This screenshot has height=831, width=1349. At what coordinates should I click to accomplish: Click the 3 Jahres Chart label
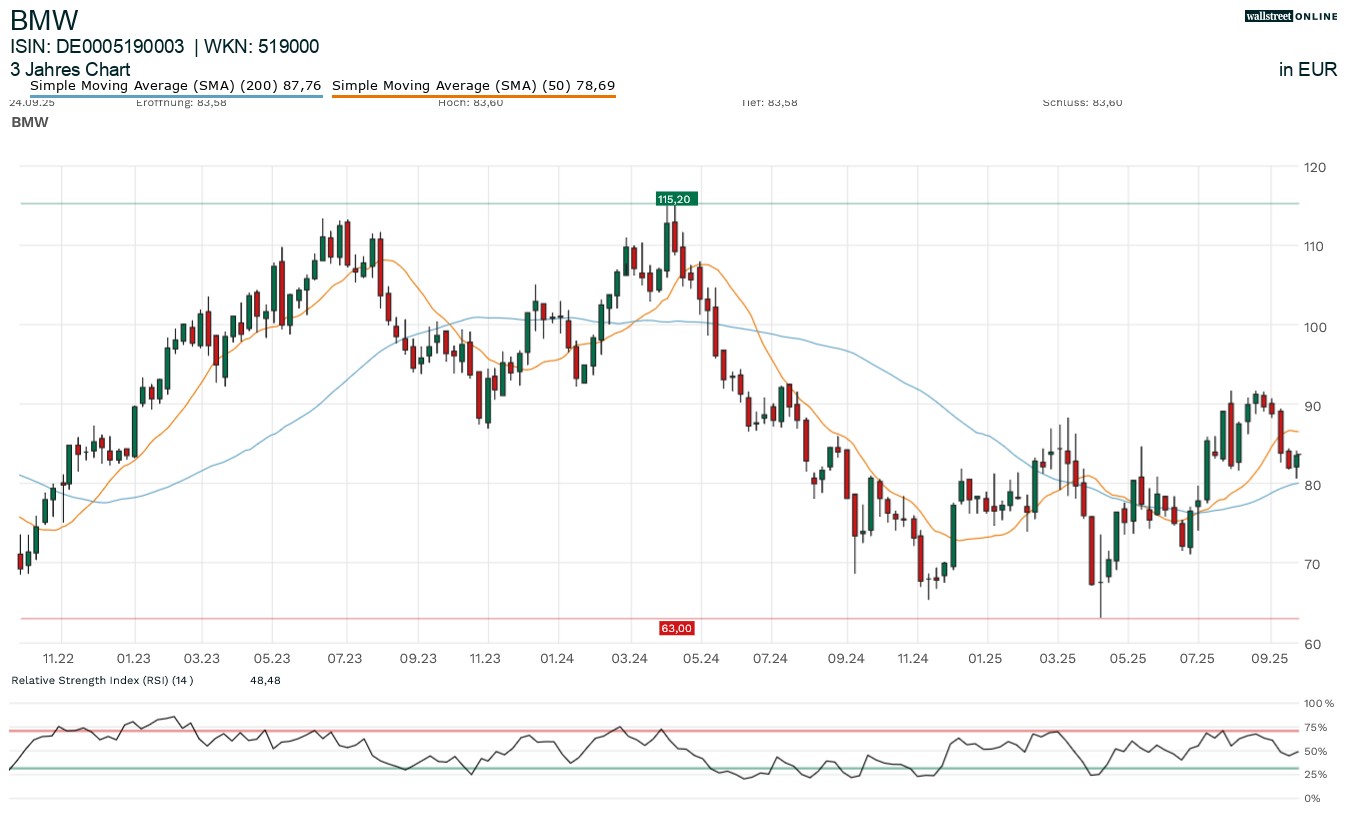pyautogui.click(x=70, y=70)
